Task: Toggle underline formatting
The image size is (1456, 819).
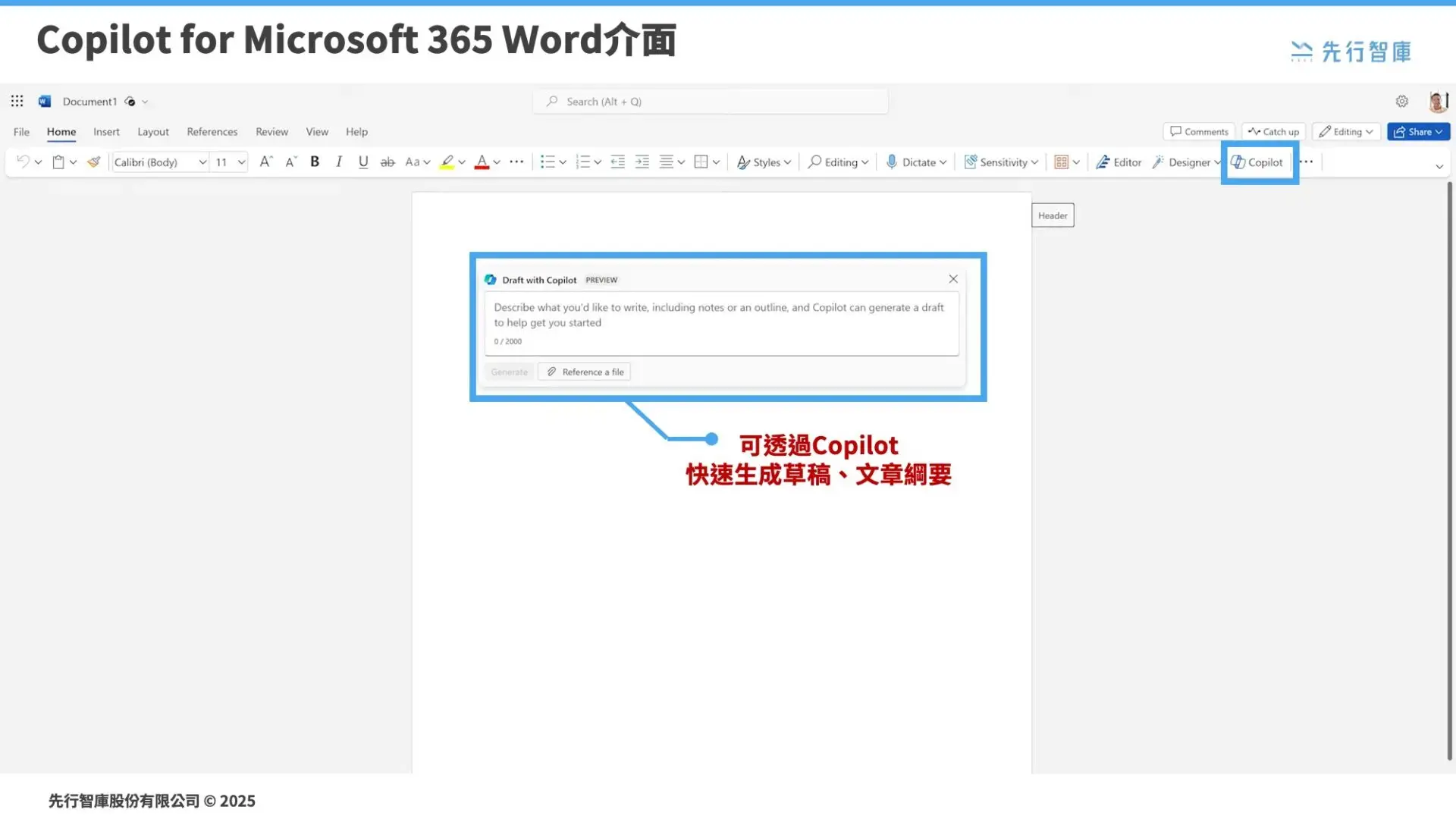Action: tap(363, 162)
